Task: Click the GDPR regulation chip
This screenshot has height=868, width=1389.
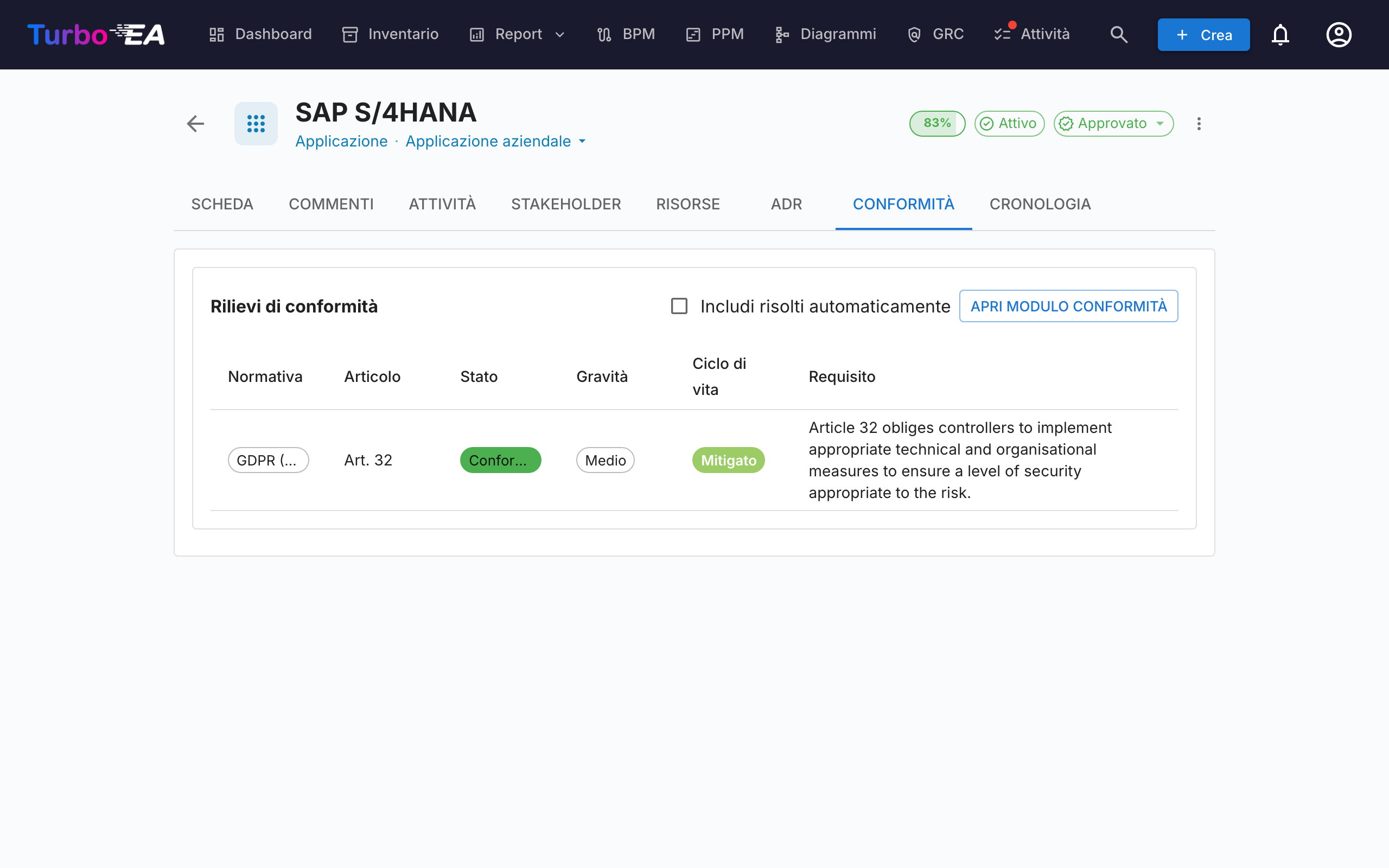Action: click(268, 460)
